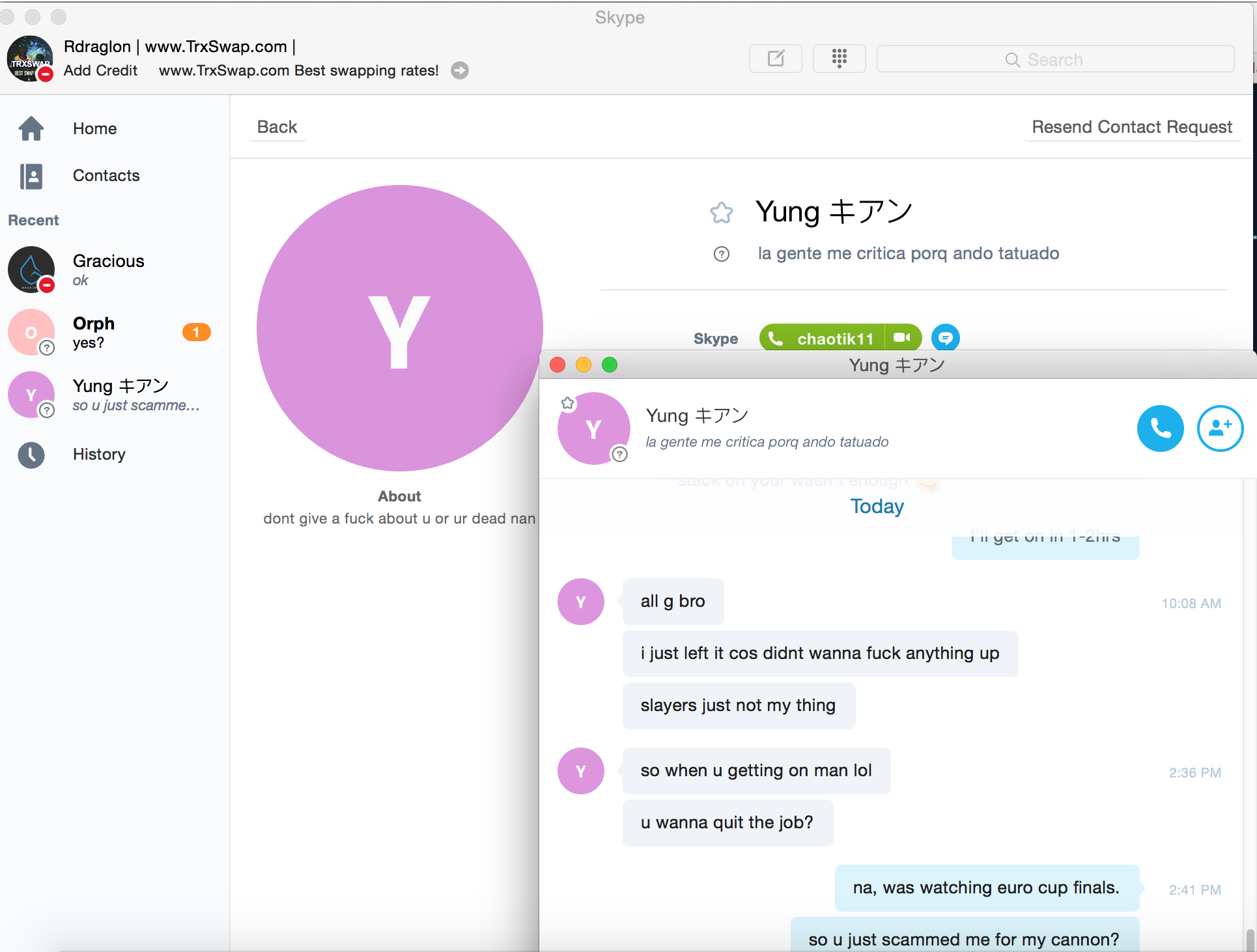Open the Gracious conversation
The image size is (1257, 952).
click(108, 269)
